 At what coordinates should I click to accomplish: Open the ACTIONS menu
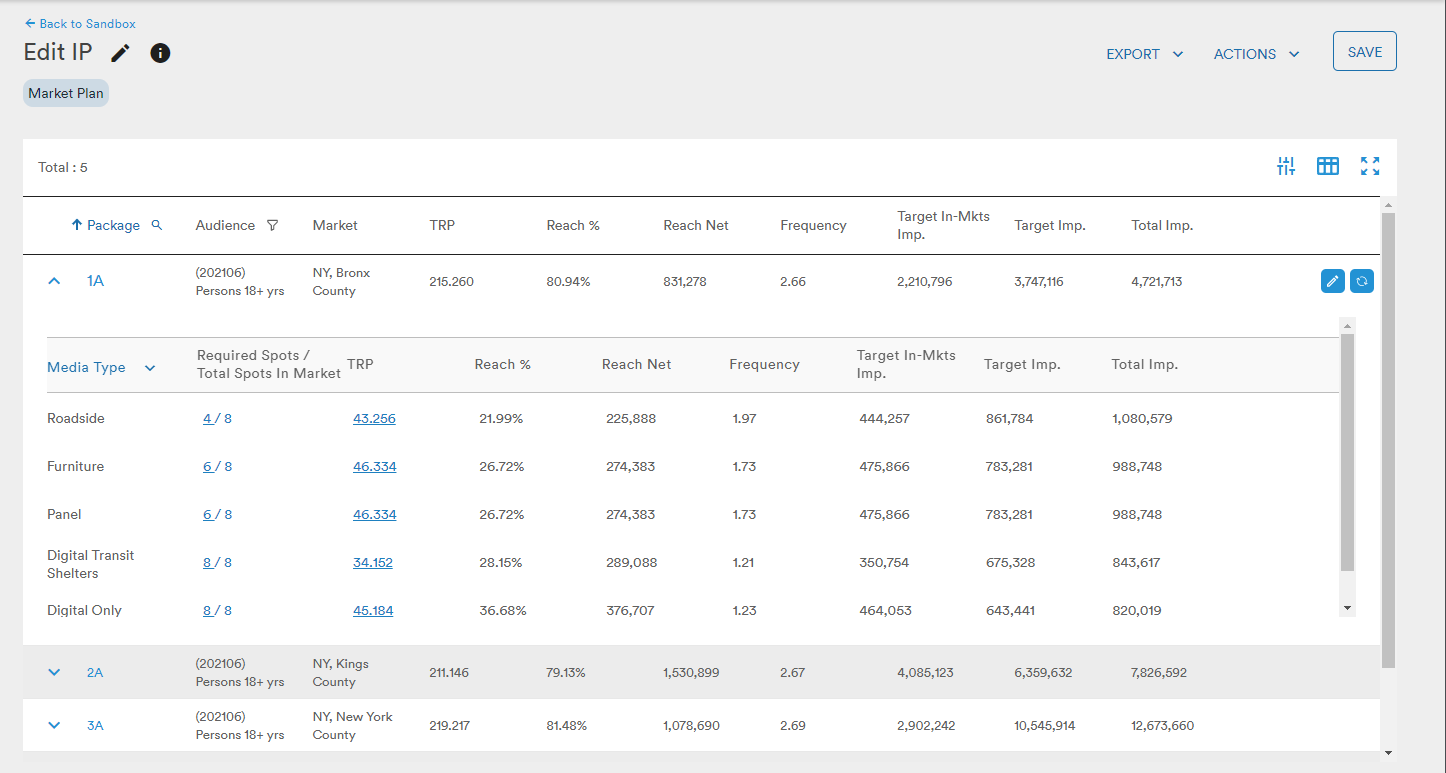coord(1257,54)
